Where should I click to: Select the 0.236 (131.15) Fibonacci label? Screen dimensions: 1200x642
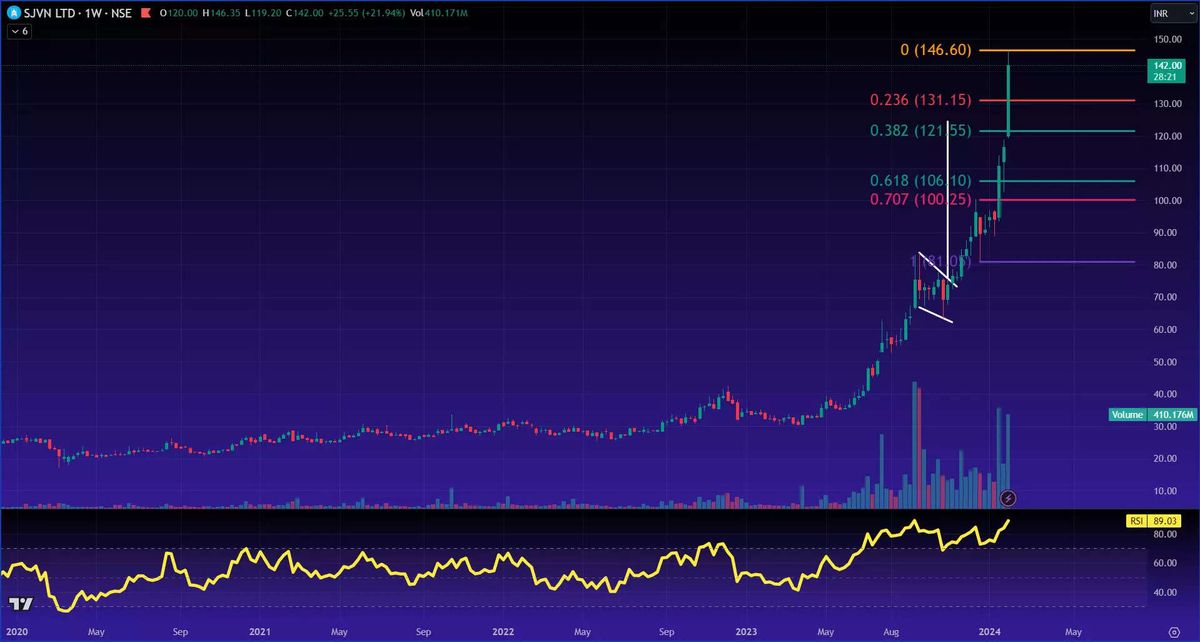coord(921,100)
